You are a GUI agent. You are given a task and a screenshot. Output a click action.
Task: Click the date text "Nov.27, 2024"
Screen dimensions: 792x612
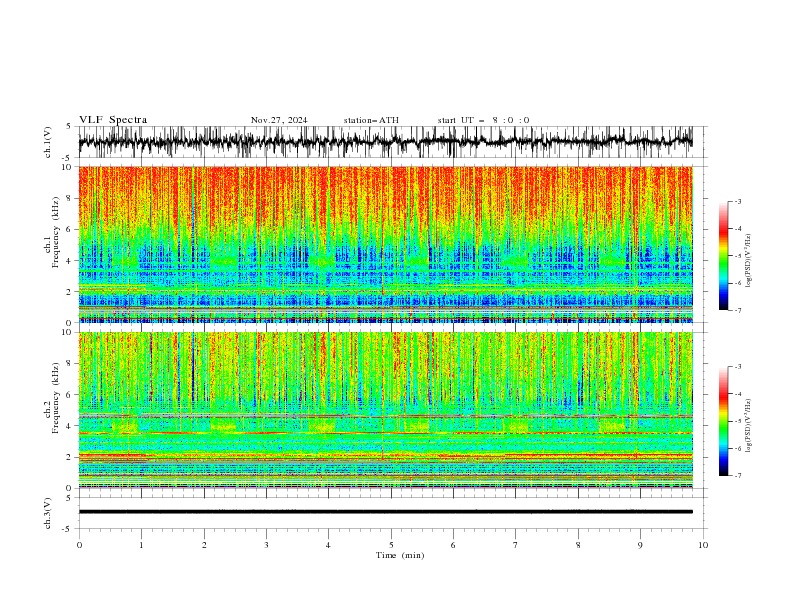tap(279, 120)
